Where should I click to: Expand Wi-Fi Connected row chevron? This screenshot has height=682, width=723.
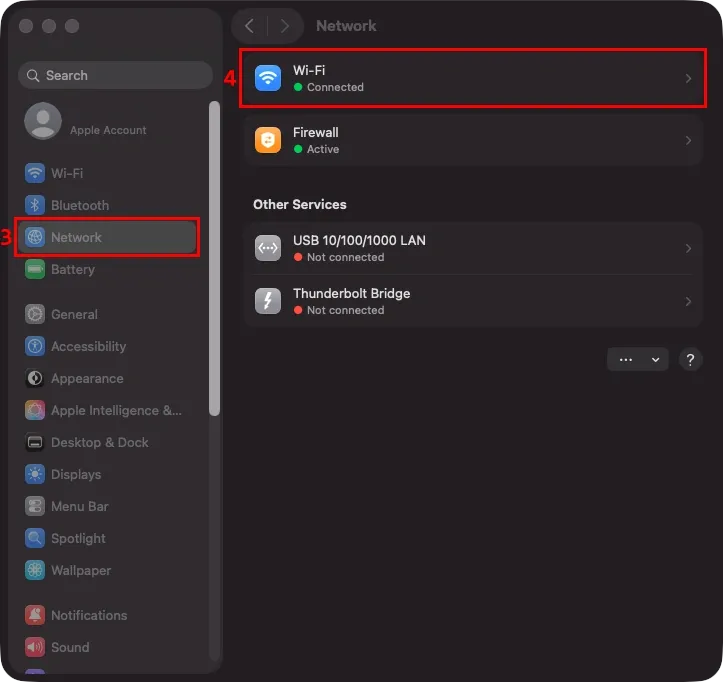688,78
